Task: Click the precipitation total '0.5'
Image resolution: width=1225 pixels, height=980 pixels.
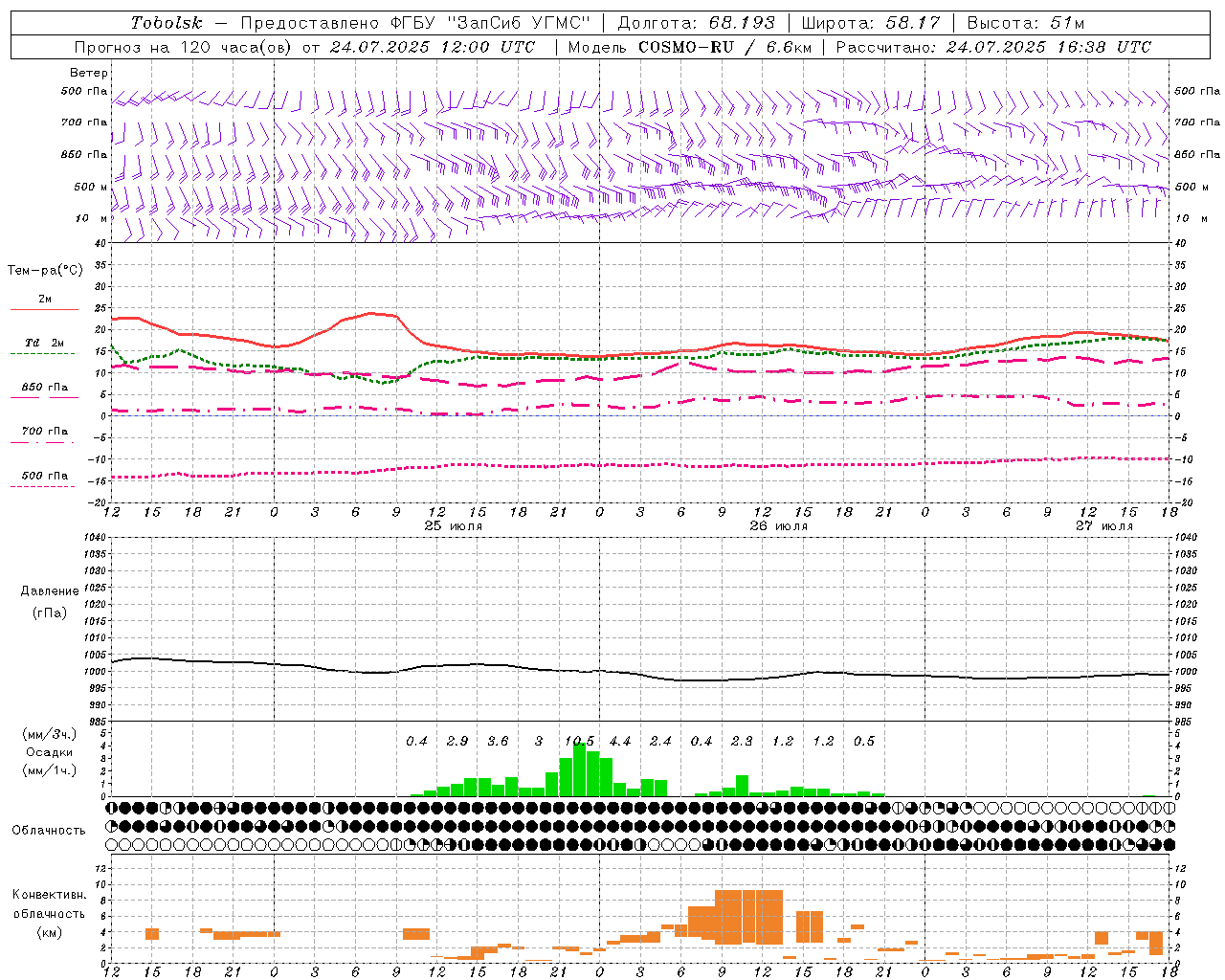Action: 864,742
